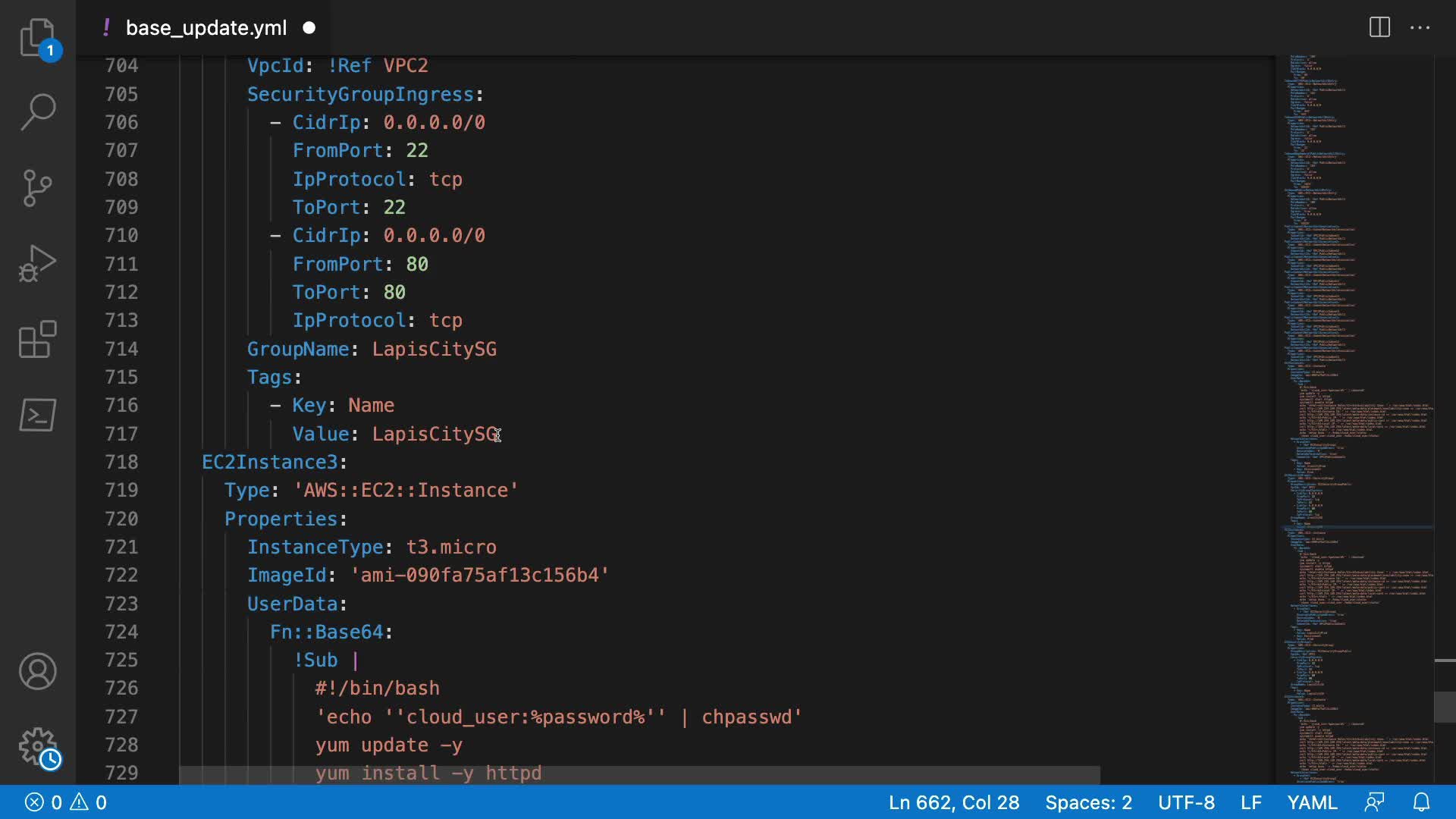
Task: Open the terminal panel icon in the activity bar
Action: [37, 415]
